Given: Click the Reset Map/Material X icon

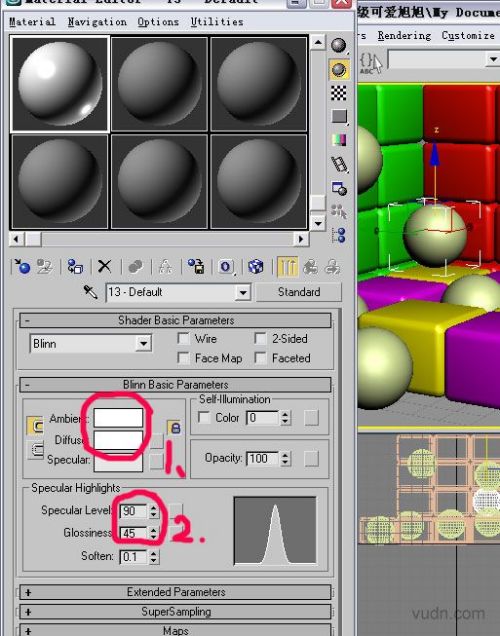Looking at the screenshot, I should [x=105, y=266].
